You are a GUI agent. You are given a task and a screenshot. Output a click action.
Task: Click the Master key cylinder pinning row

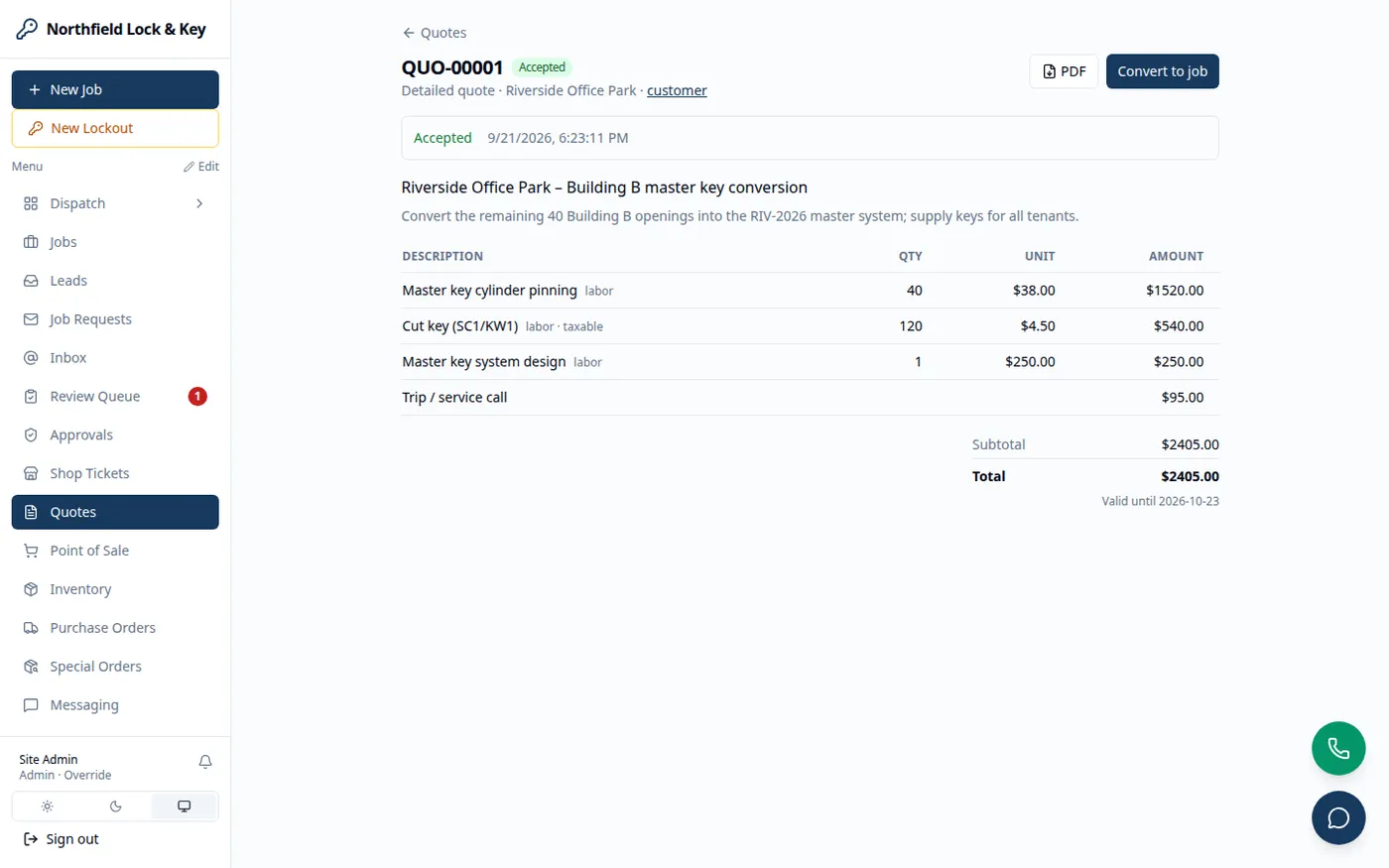[810, 291]
